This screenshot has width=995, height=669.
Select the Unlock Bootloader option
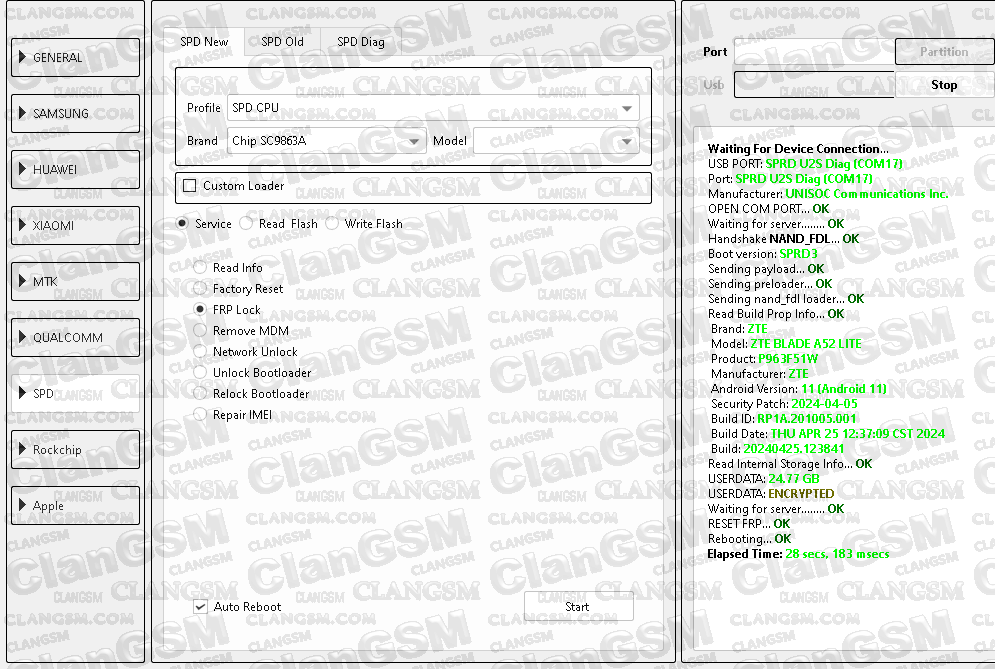click(201, 373)
